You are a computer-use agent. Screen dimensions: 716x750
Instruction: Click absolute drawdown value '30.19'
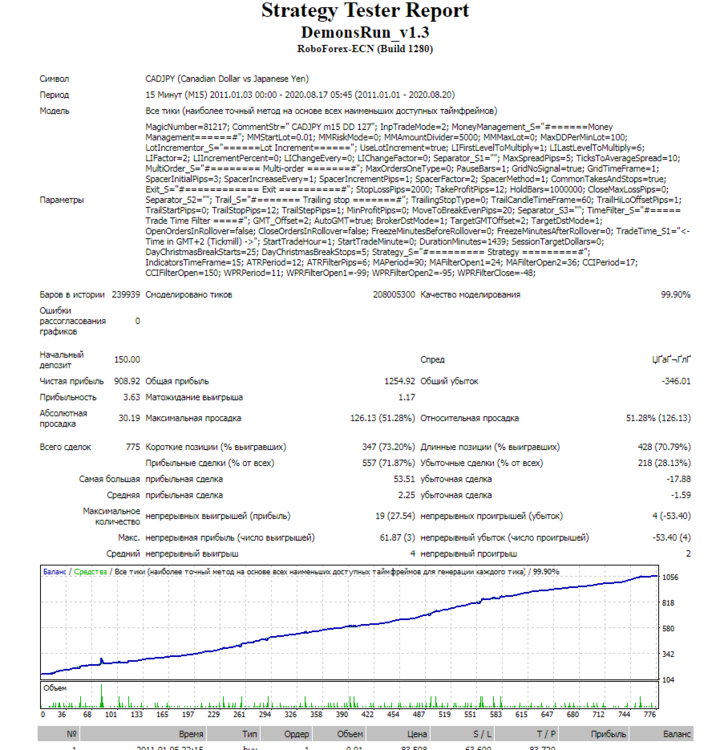click(129, 419)
